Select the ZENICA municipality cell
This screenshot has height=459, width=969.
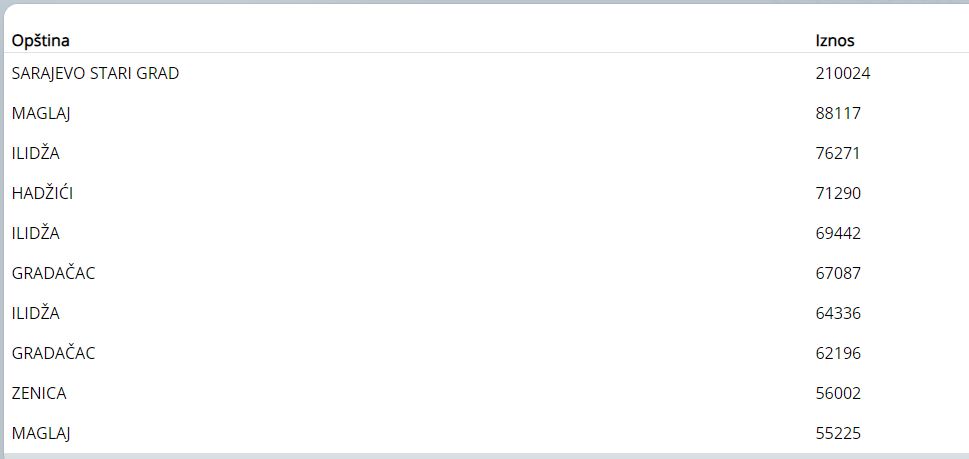coord(39,393)
